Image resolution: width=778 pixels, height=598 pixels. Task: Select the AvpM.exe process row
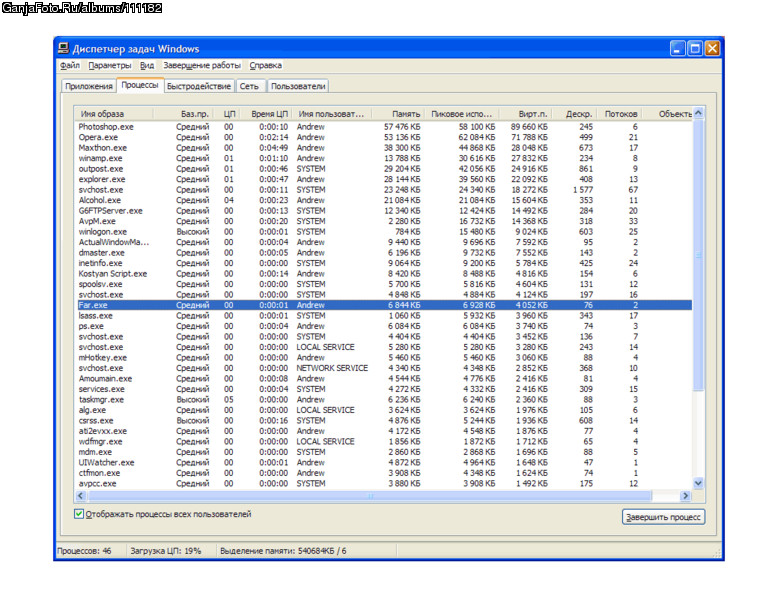click(384, 221)
